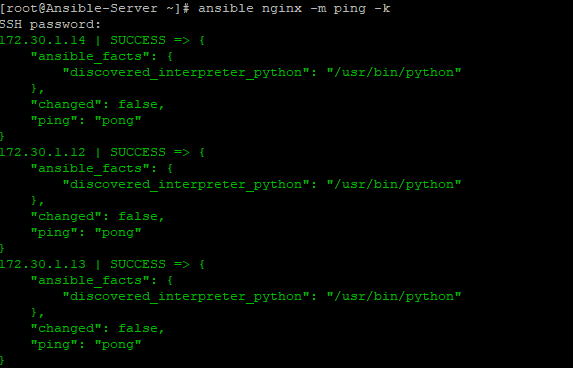Click the first "pong" response value
The image size is (573, 368).
118,121
